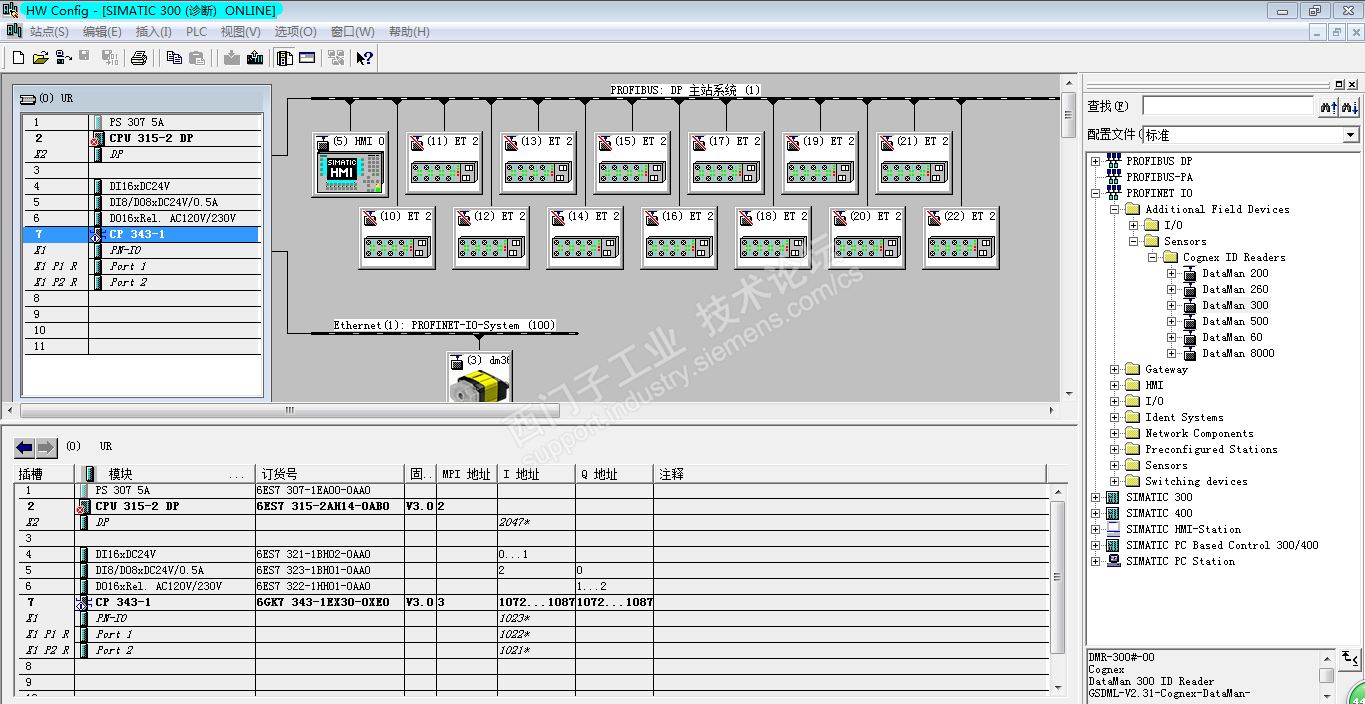
Task: Expand the Switching devices folder
Action: 1115,481
